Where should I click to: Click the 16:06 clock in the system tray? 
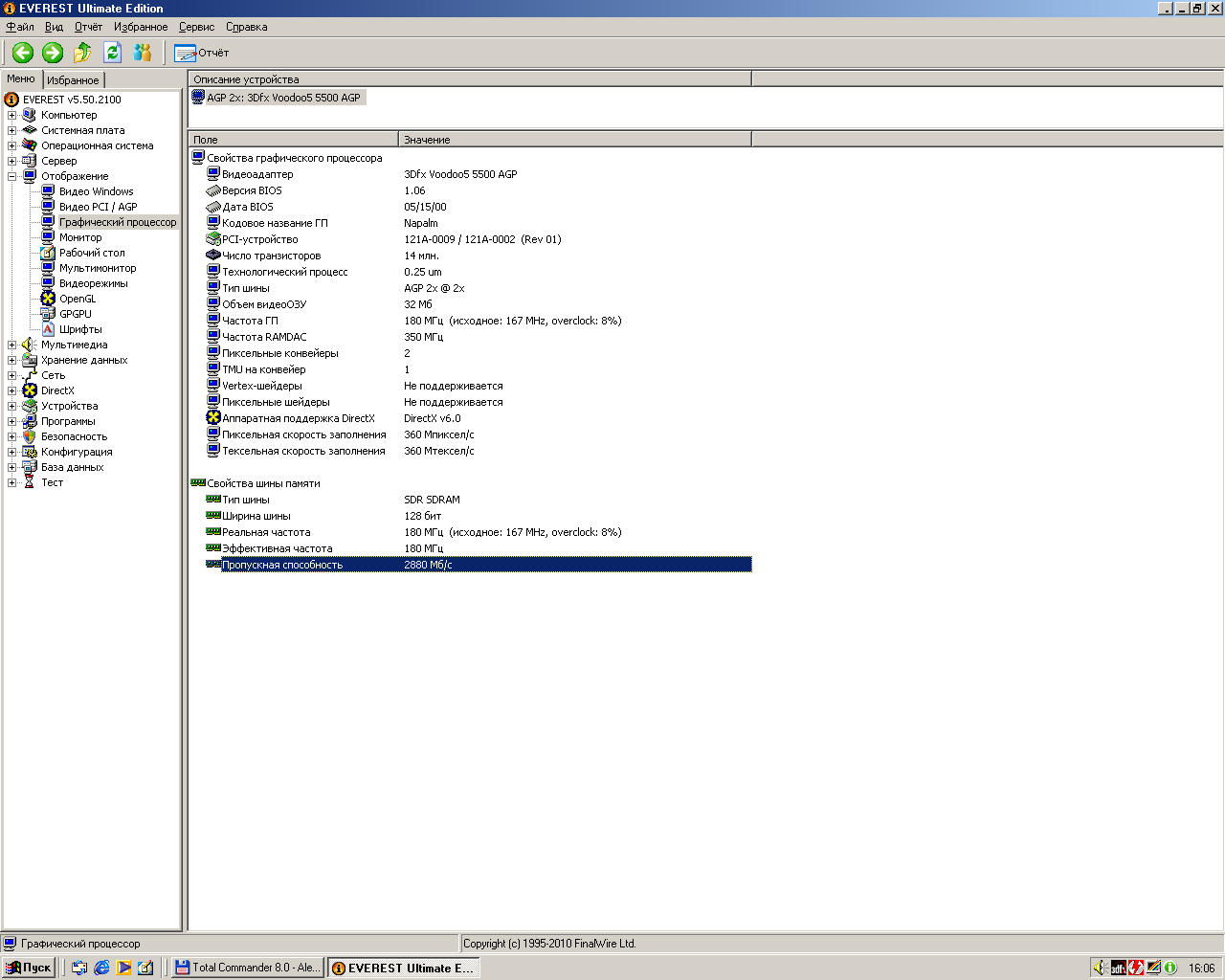coord(1202,969)
